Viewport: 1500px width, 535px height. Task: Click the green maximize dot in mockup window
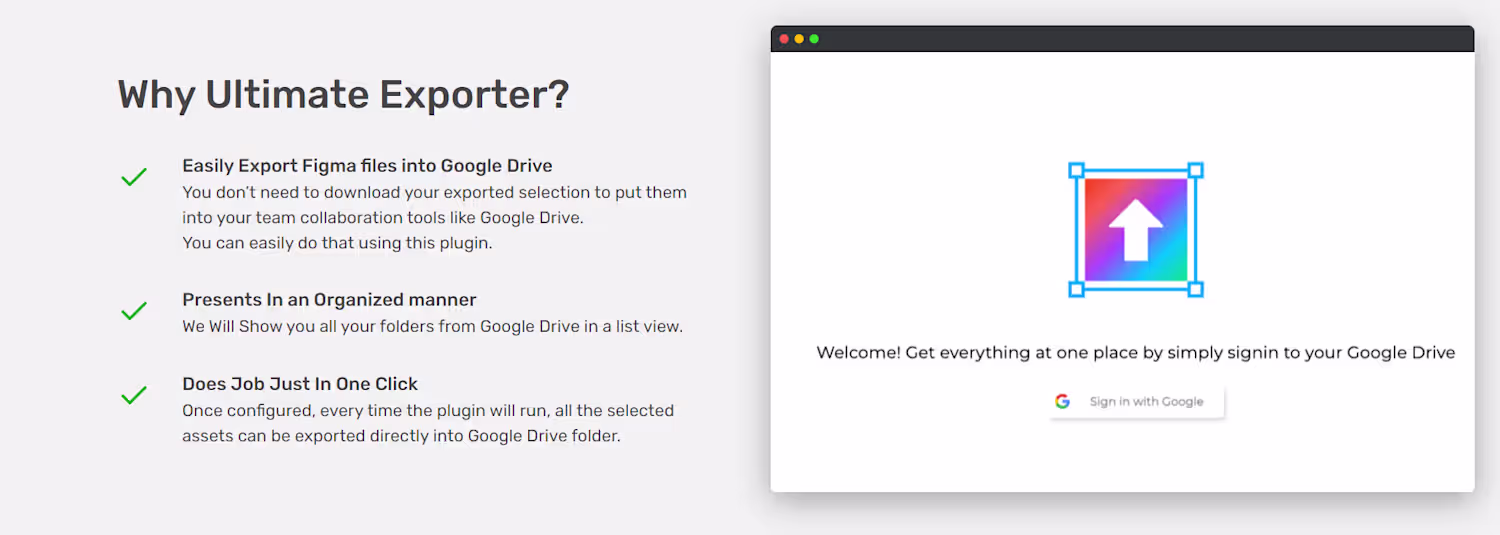click(x=814, y=39)
